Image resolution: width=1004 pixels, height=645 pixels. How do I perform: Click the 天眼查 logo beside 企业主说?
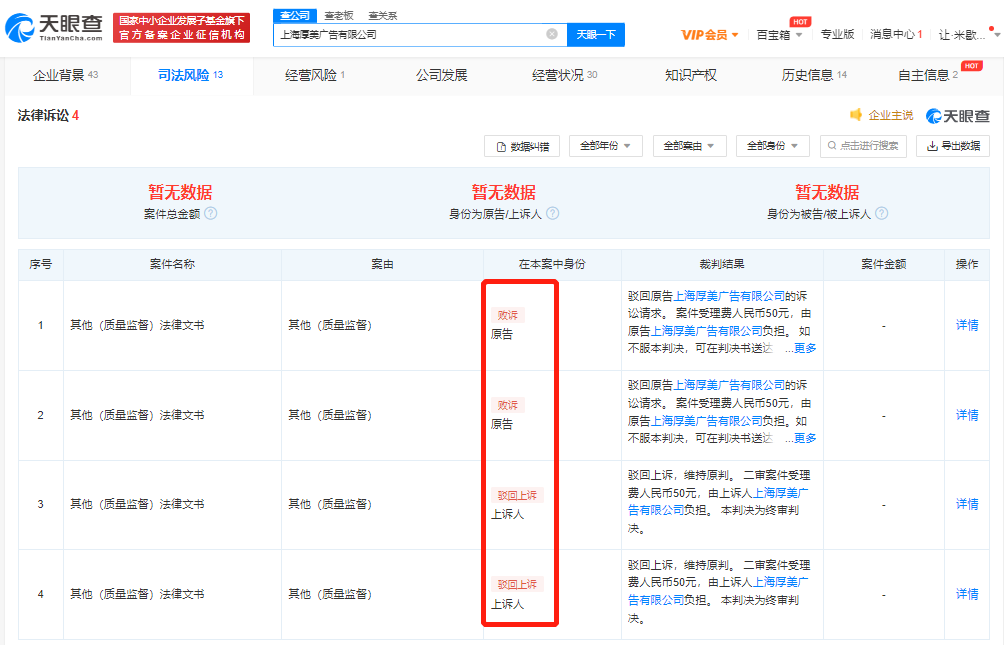coord(958,116)
